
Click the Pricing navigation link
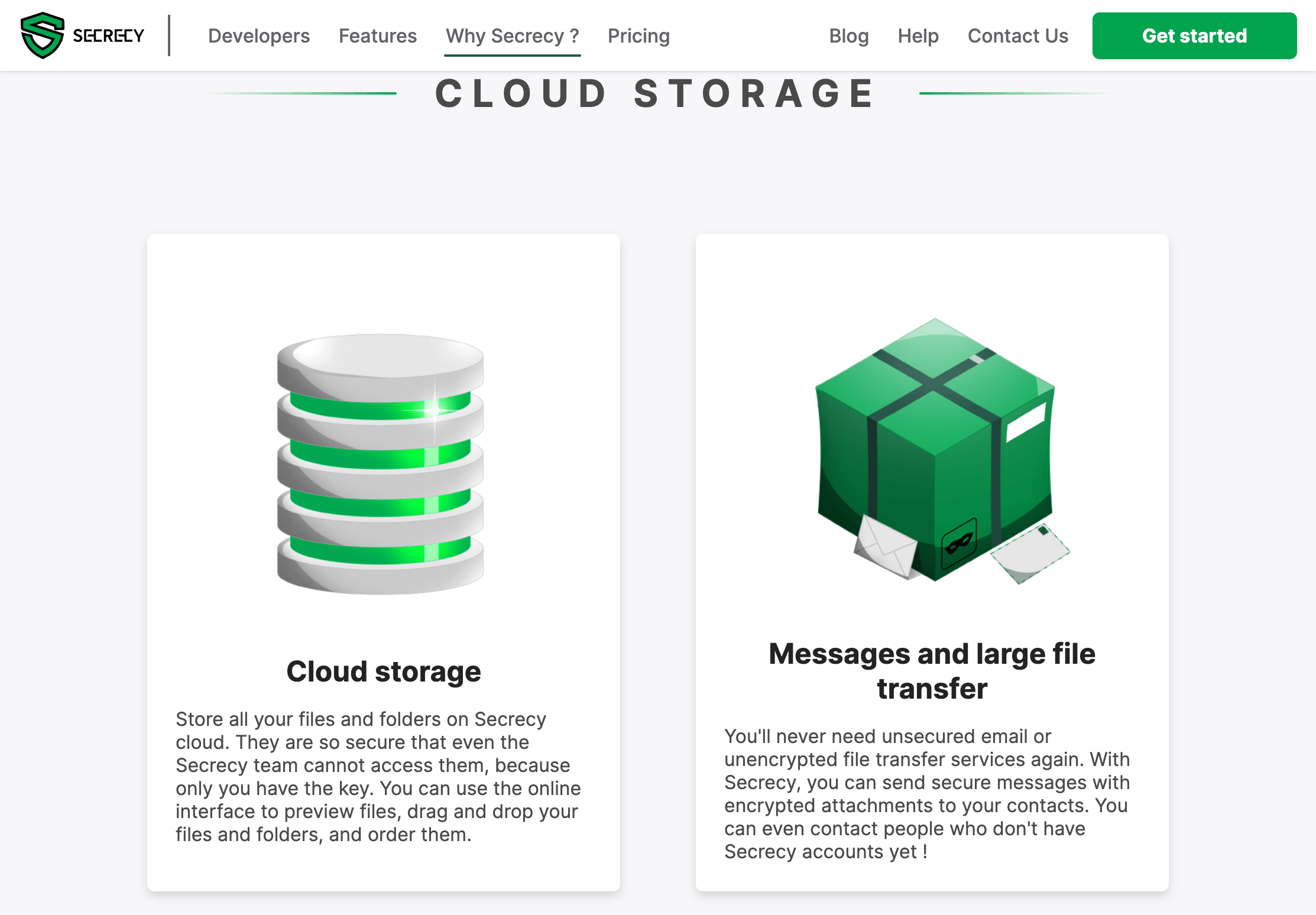(639, 35)
